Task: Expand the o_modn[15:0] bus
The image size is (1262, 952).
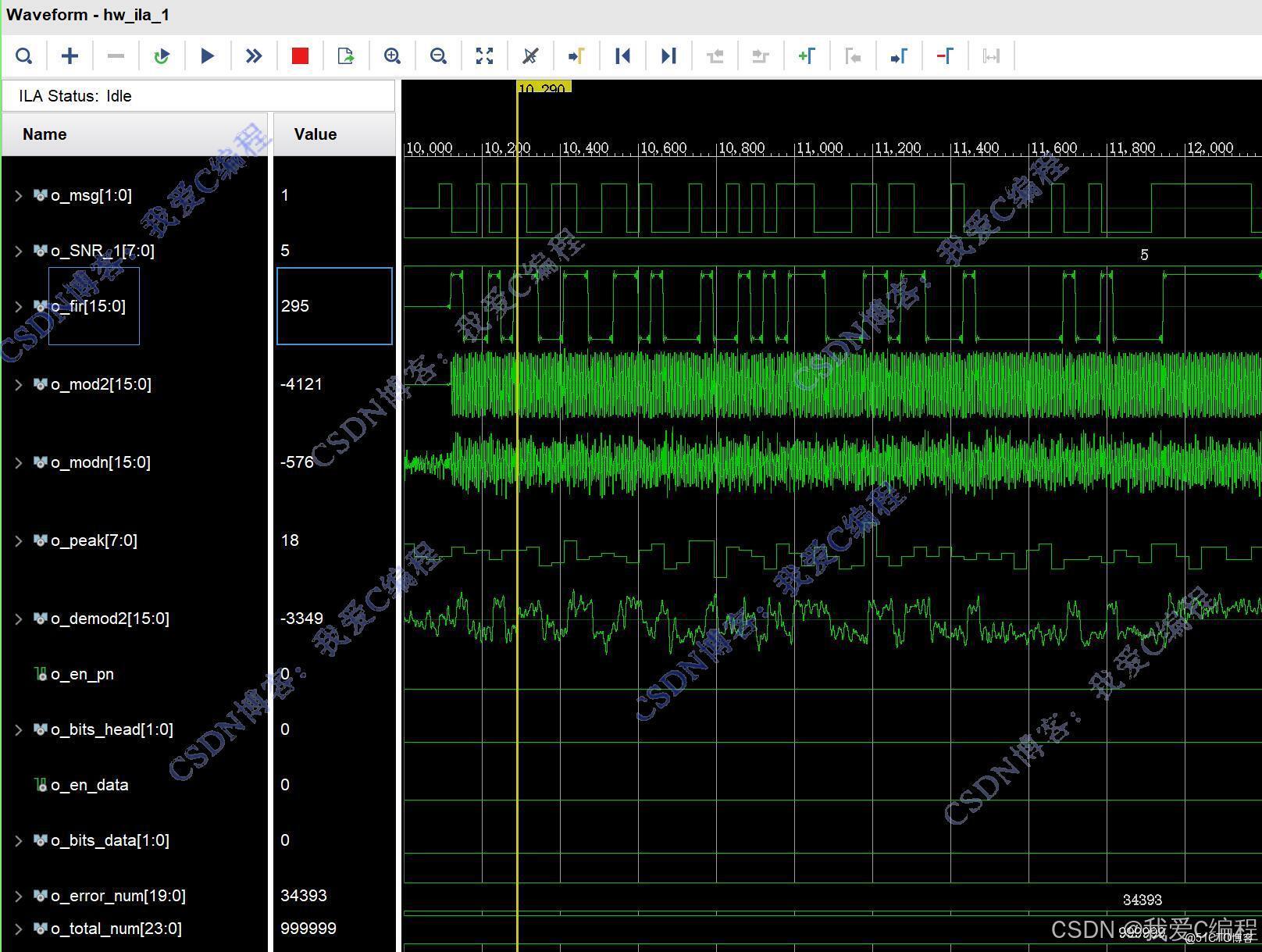Action: pyautogui.click(x=18, y=462)
